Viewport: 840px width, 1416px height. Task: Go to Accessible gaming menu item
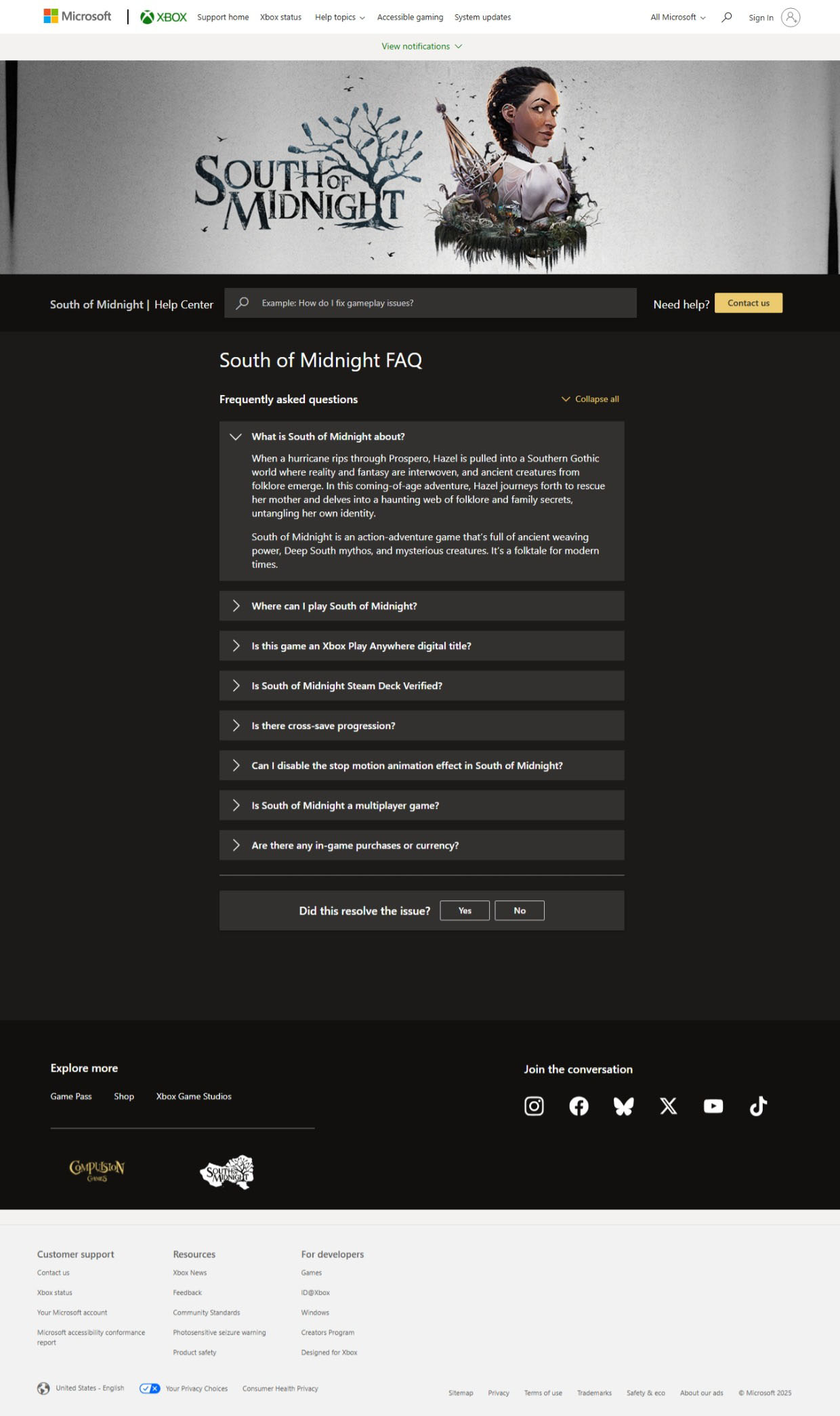410,18
